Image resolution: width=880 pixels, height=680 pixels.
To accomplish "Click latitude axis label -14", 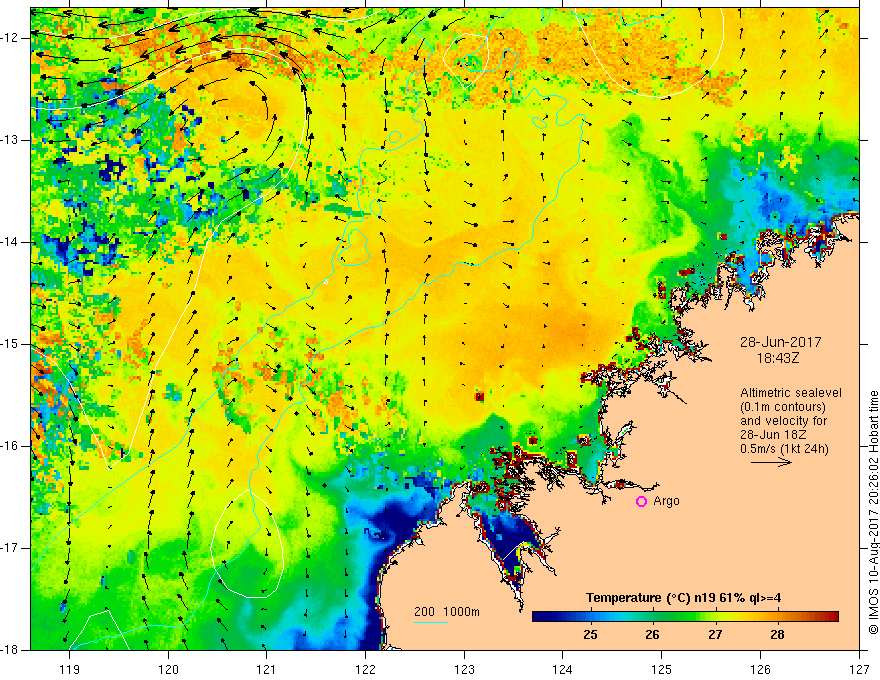I will pos(10,242).
